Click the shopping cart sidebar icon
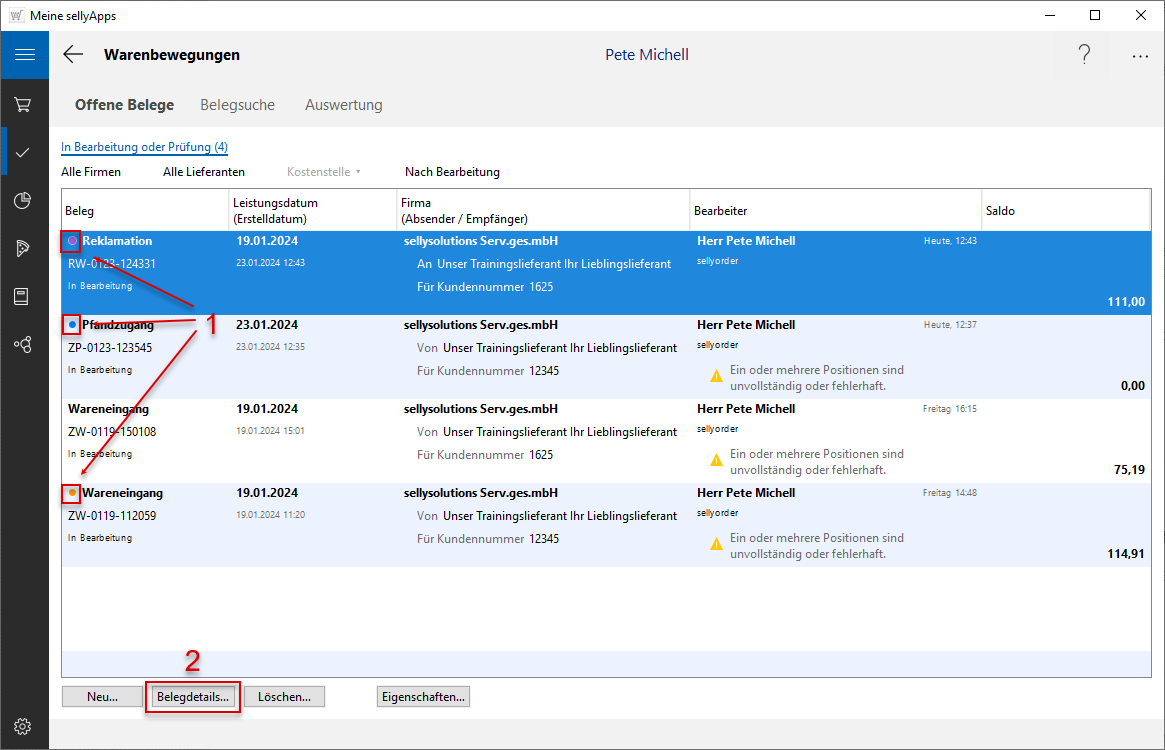Viewport: 1165px width, 750px height. (x=23, y=104)
